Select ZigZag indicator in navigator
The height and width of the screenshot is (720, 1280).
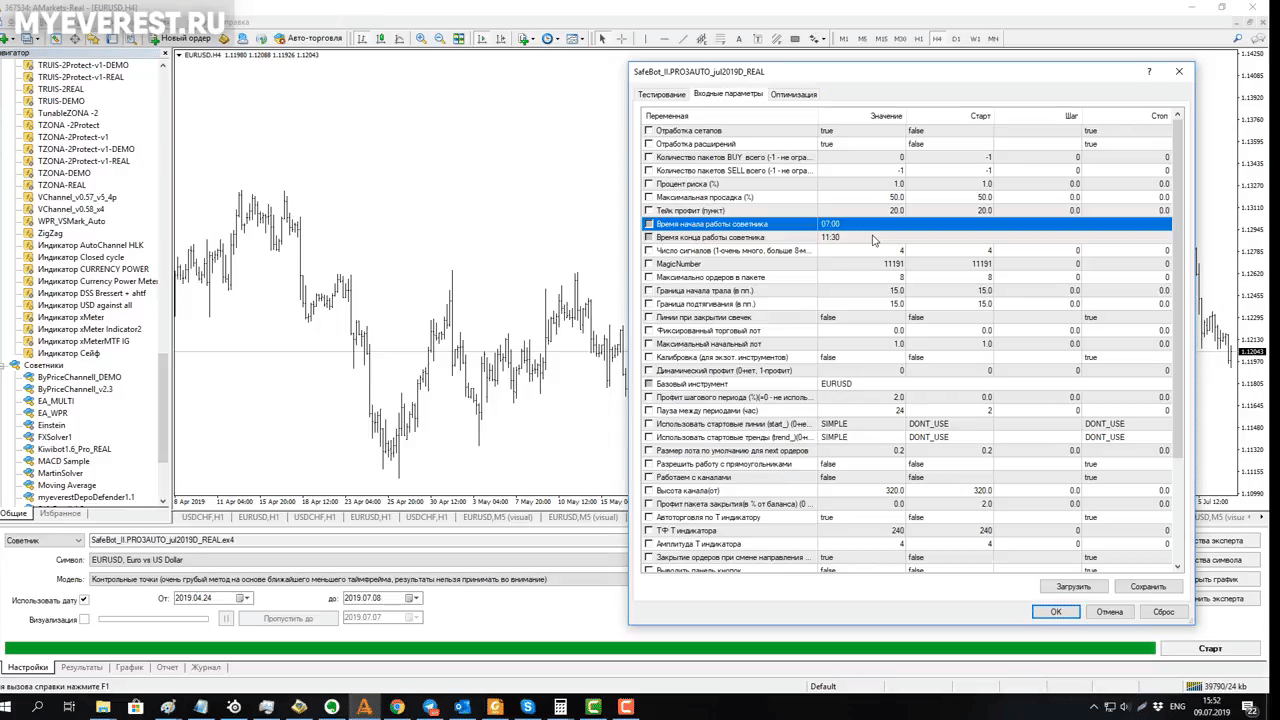point(50,233)
